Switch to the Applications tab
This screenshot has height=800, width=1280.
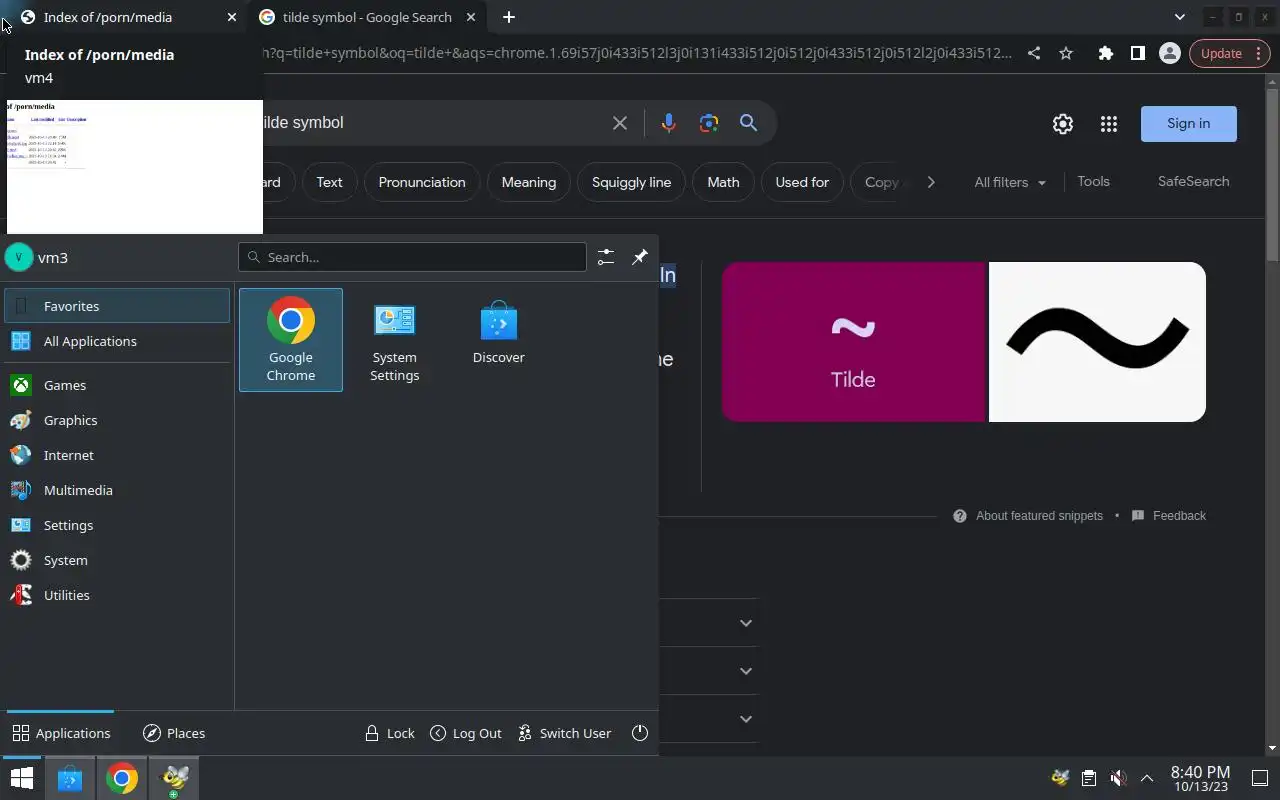[x=61, y=733]
